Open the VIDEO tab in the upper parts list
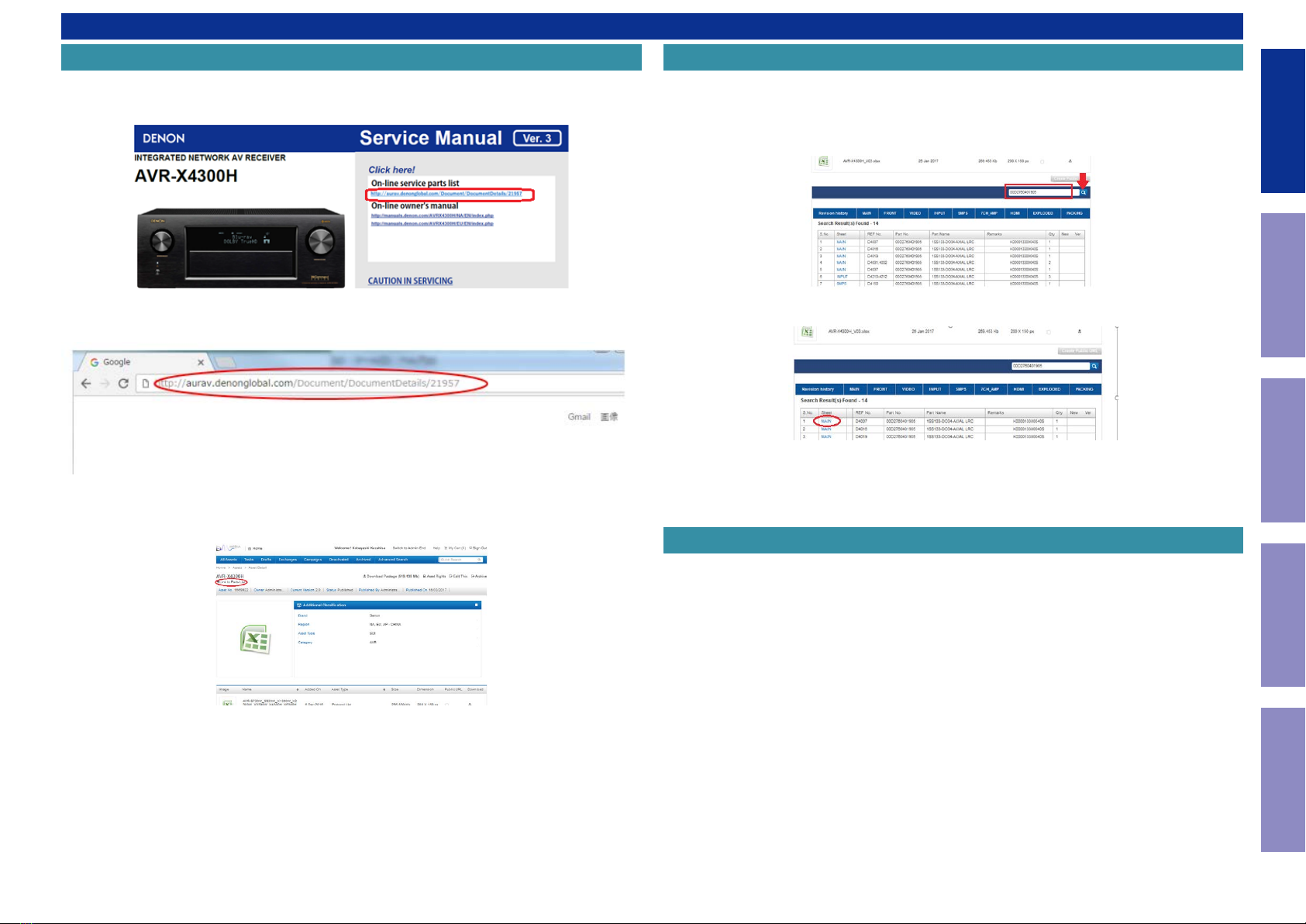The height and width of the screenshot is (924, 1306). pos(915,213)
